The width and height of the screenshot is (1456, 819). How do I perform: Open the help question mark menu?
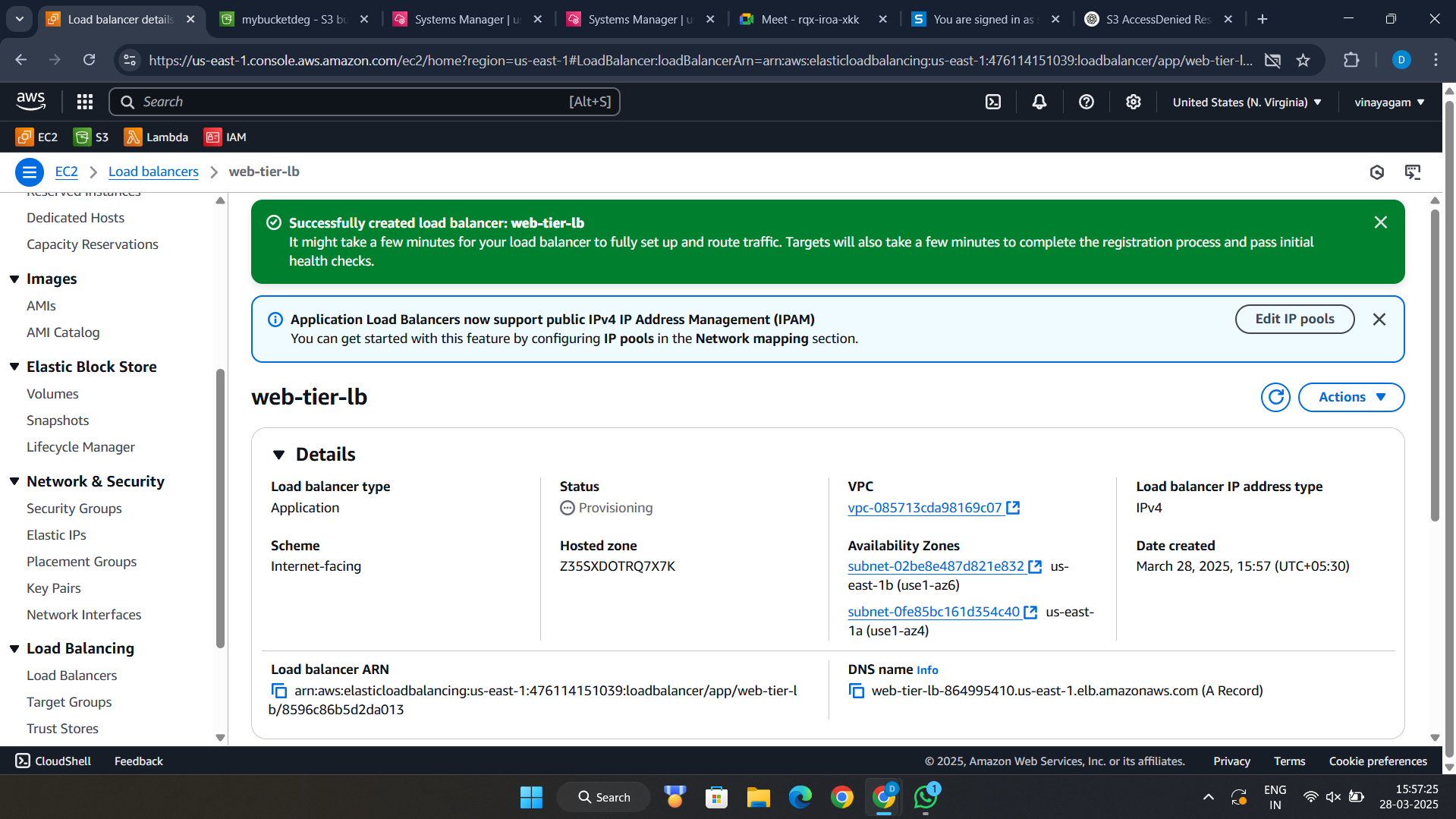(1086, 102)
